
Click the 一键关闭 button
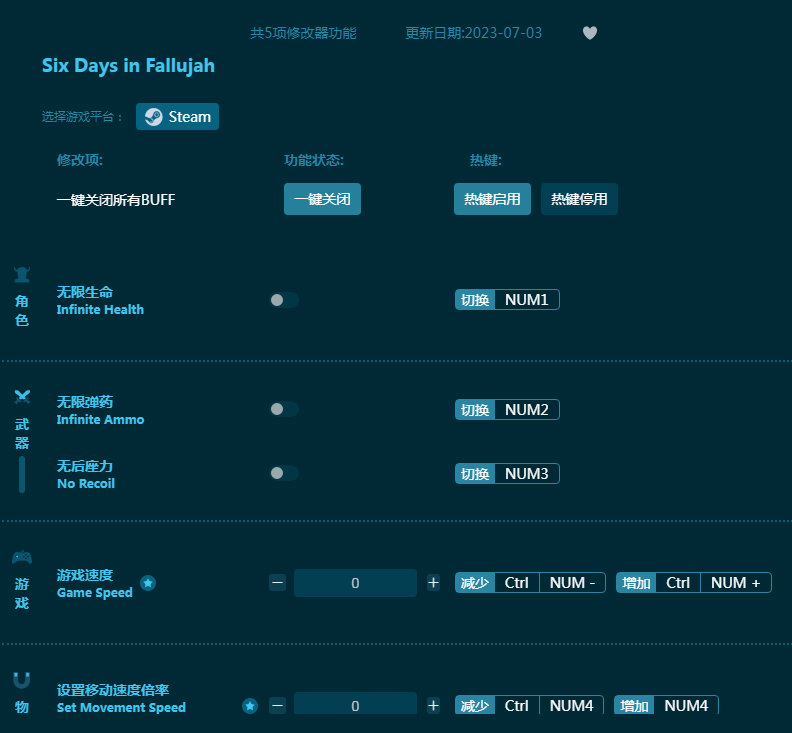pyautogui.click(x=322, y=199)
